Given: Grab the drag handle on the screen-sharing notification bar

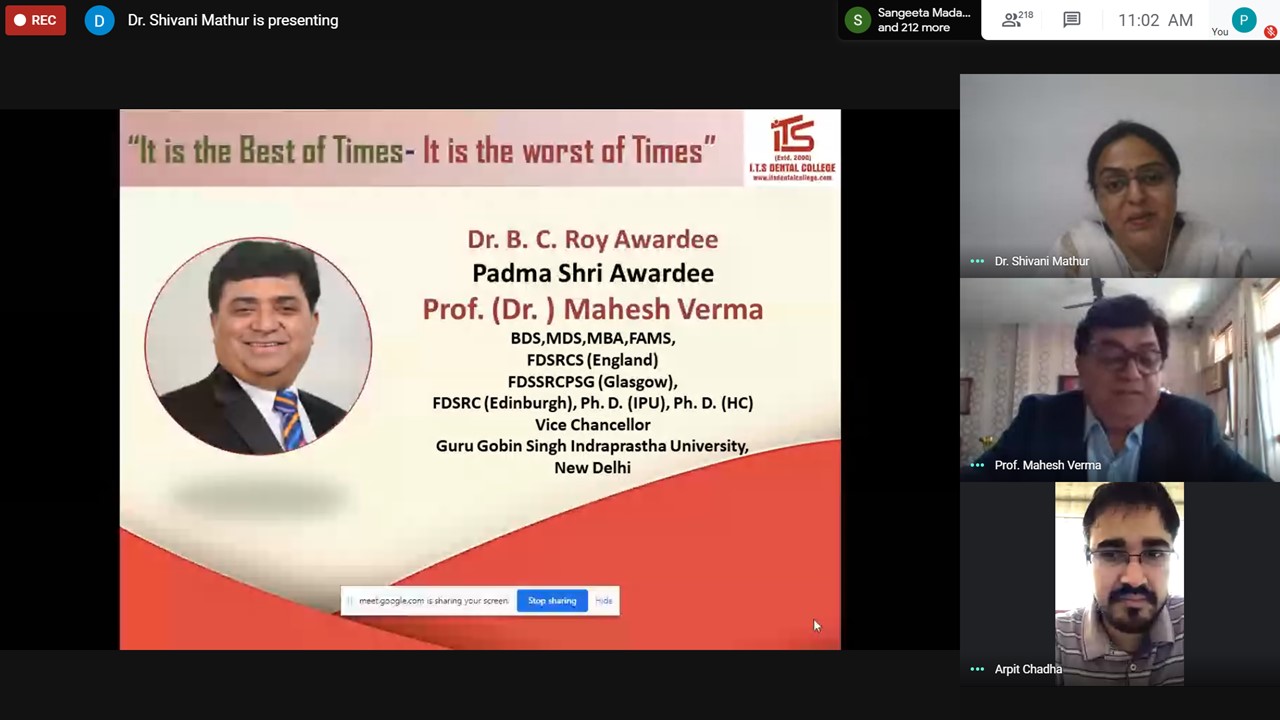Looking at the screenshot, I should tap(350, 601).
